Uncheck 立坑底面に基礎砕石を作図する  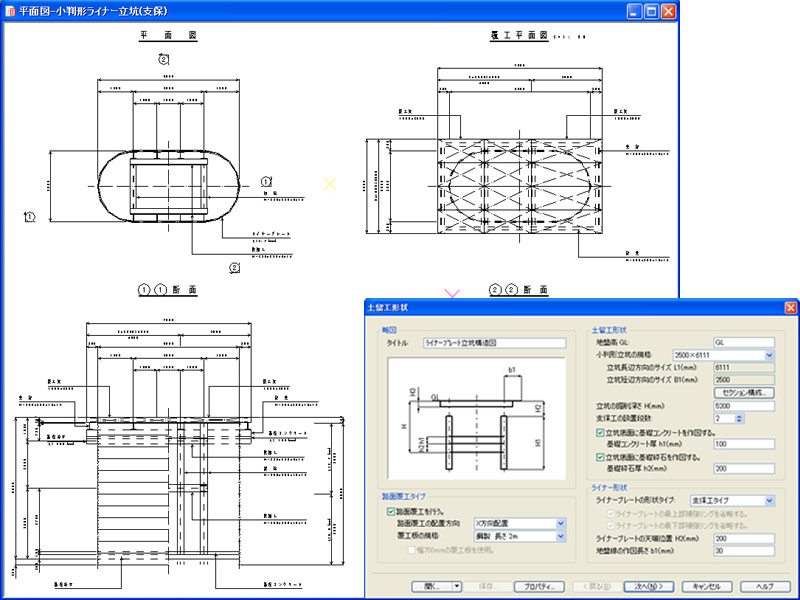(600, 456)
